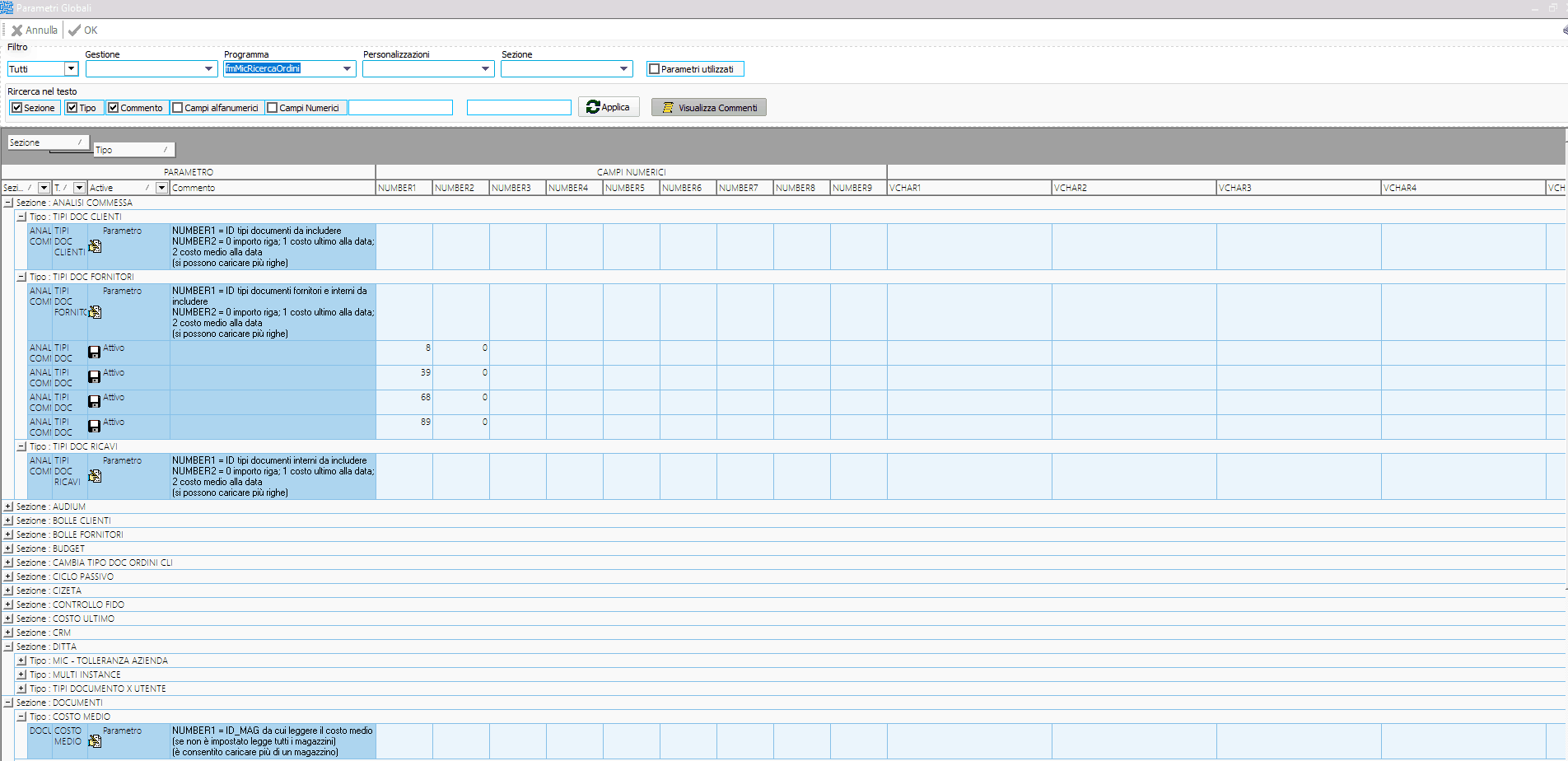The width and height of the screenshot is (1568, 761).
Task: Click the first search text field
Action: point(400,108)
